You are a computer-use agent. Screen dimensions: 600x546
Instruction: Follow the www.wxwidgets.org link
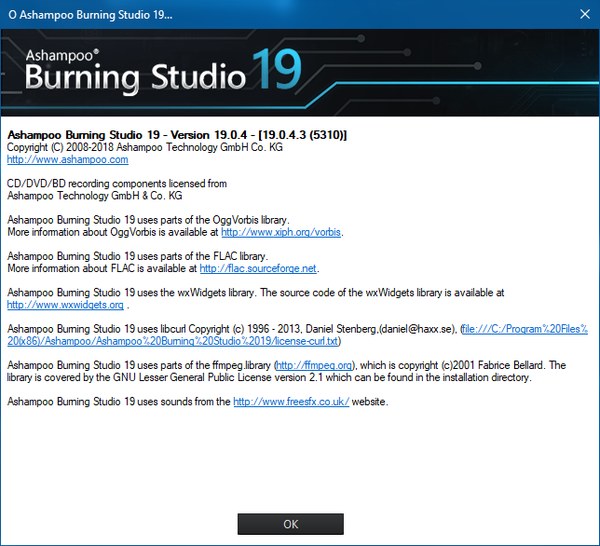tap(65, 305)
